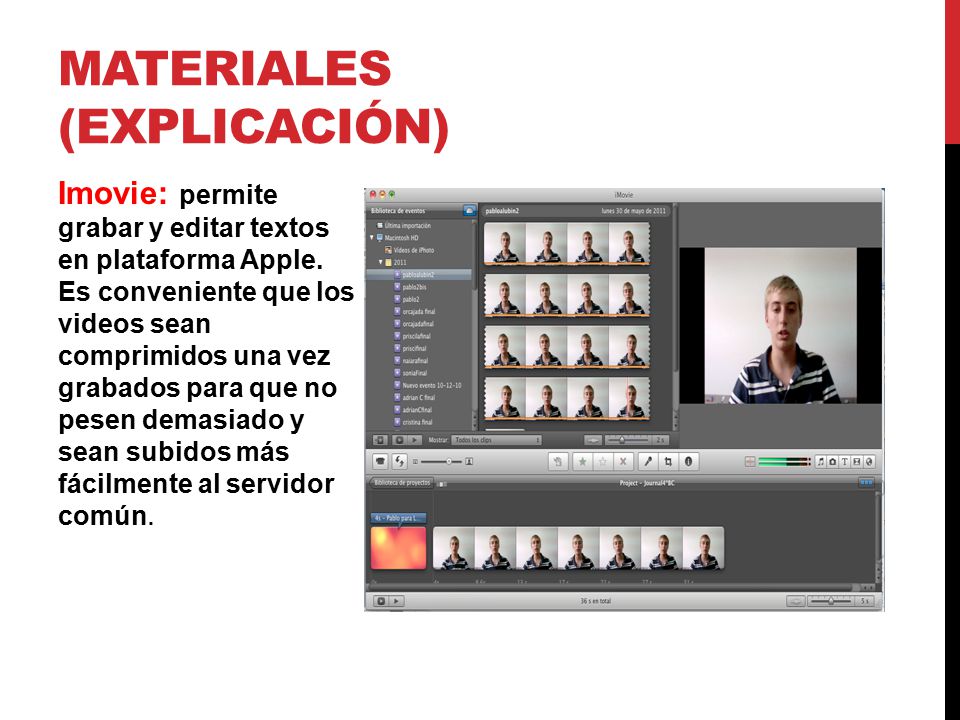Play the project from bottom bar
Viewport: 960px width, 720px height.
click(x=396, y=601)
